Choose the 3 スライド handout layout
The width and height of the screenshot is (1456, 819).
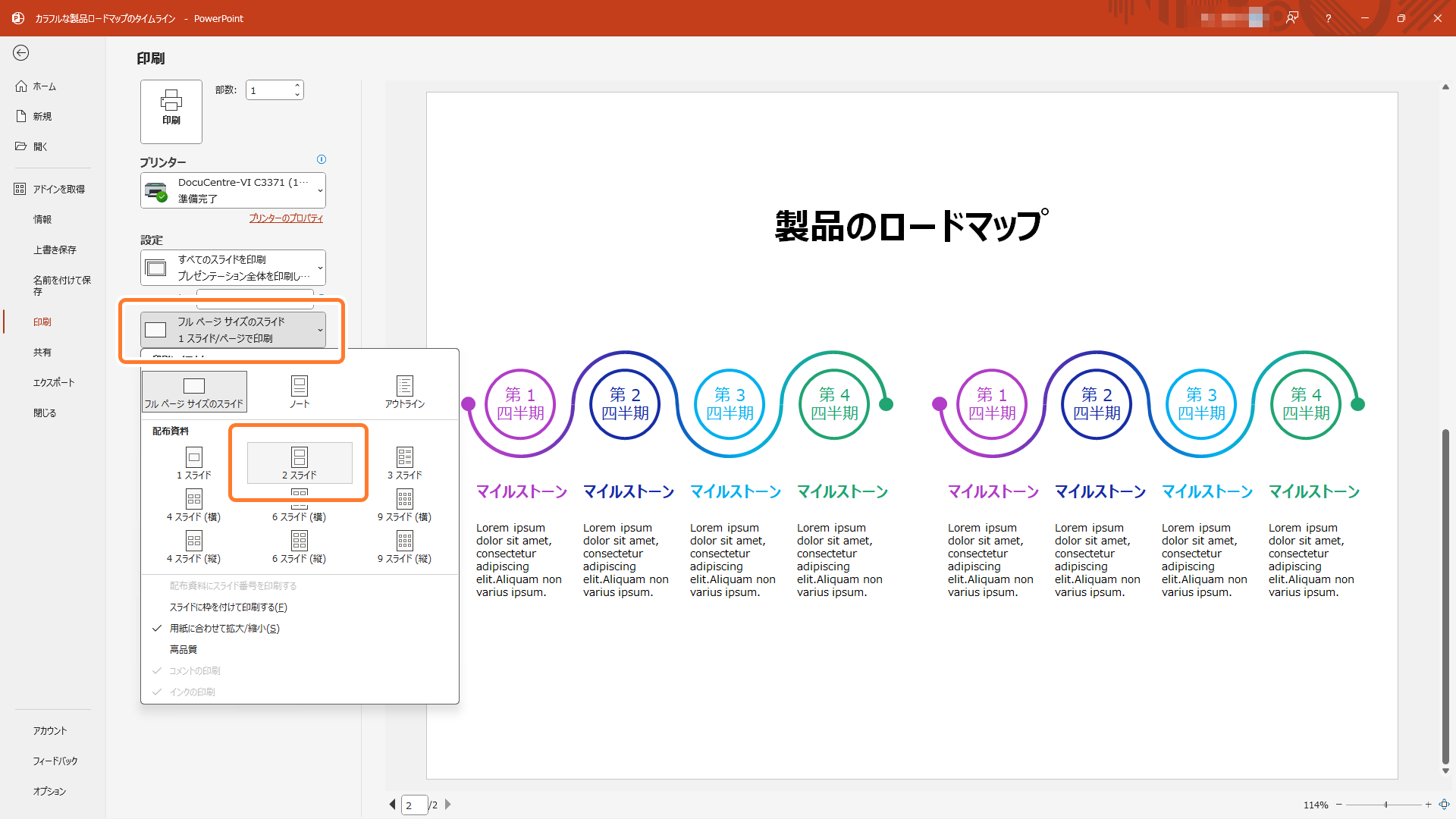tap(405, 463)
